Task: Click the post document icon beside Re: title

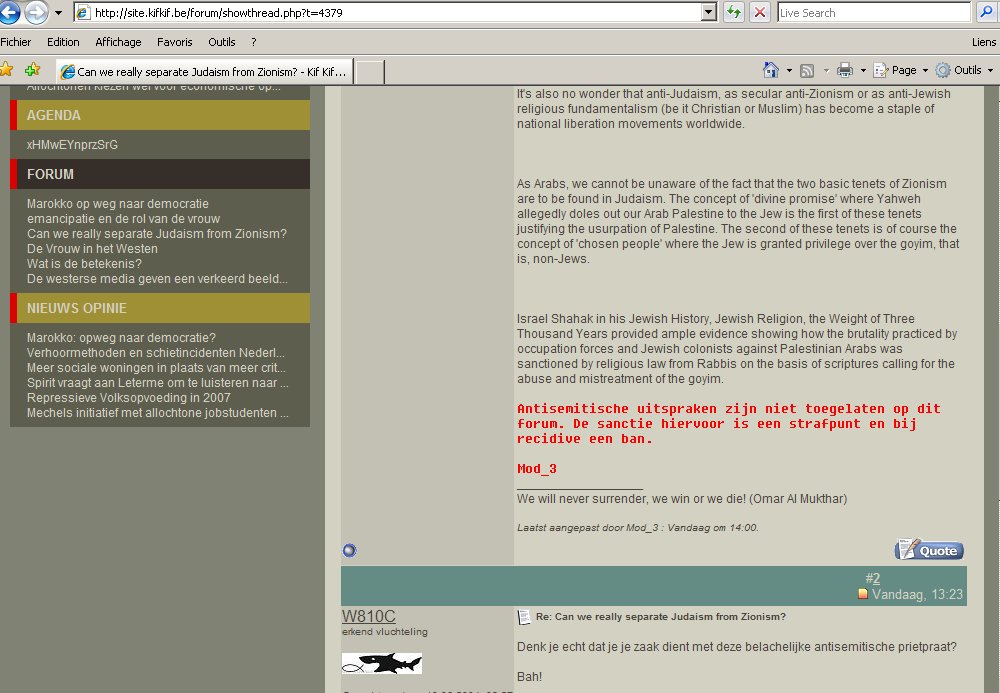Action: click(524, 617)
